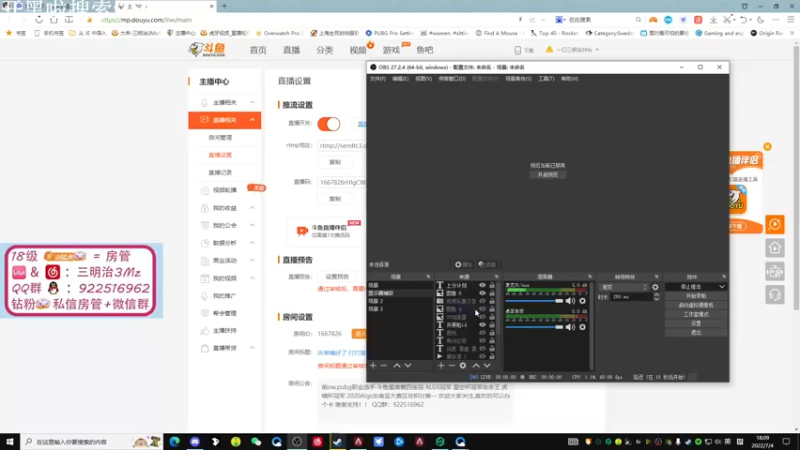Open 桌面音频 audio settings gear
This screenshot has height=450, width=800.
tap(582, 327)
